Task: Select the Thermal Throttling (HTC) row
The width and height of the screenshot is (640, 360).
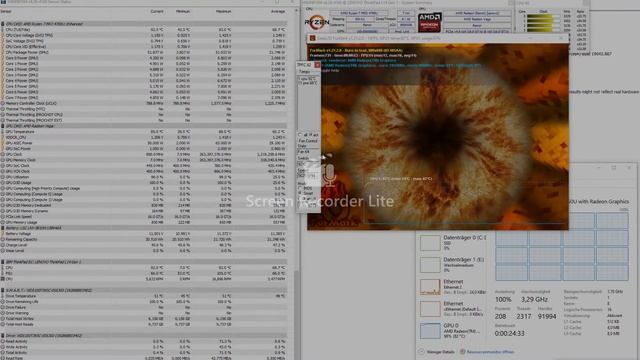Action: [x=144, y=109]
